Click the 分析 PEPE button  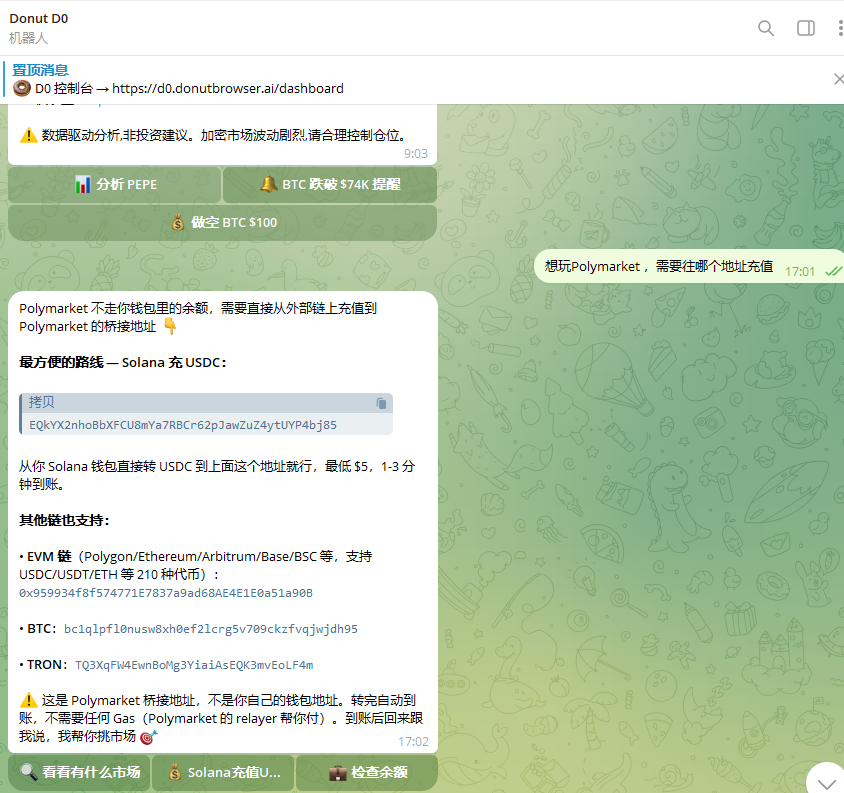115,185
